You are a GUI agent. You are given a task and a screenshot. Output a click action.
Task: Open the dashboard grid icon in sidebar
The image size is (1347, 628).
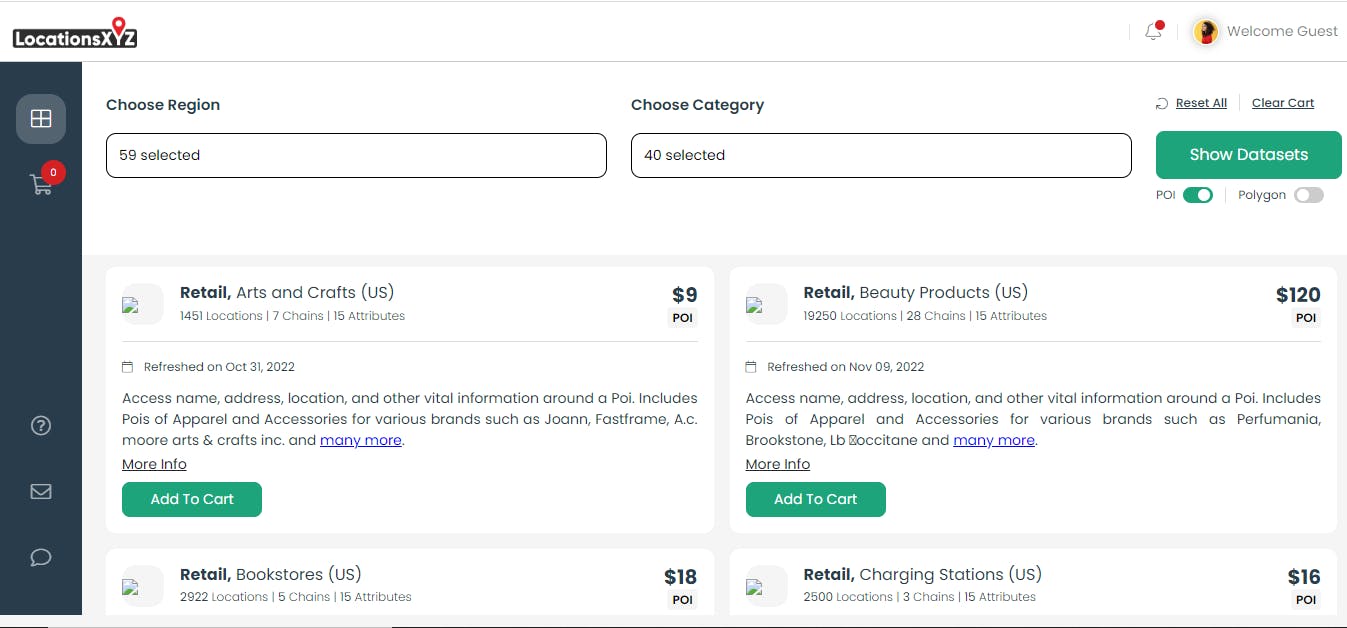point(41,119)
